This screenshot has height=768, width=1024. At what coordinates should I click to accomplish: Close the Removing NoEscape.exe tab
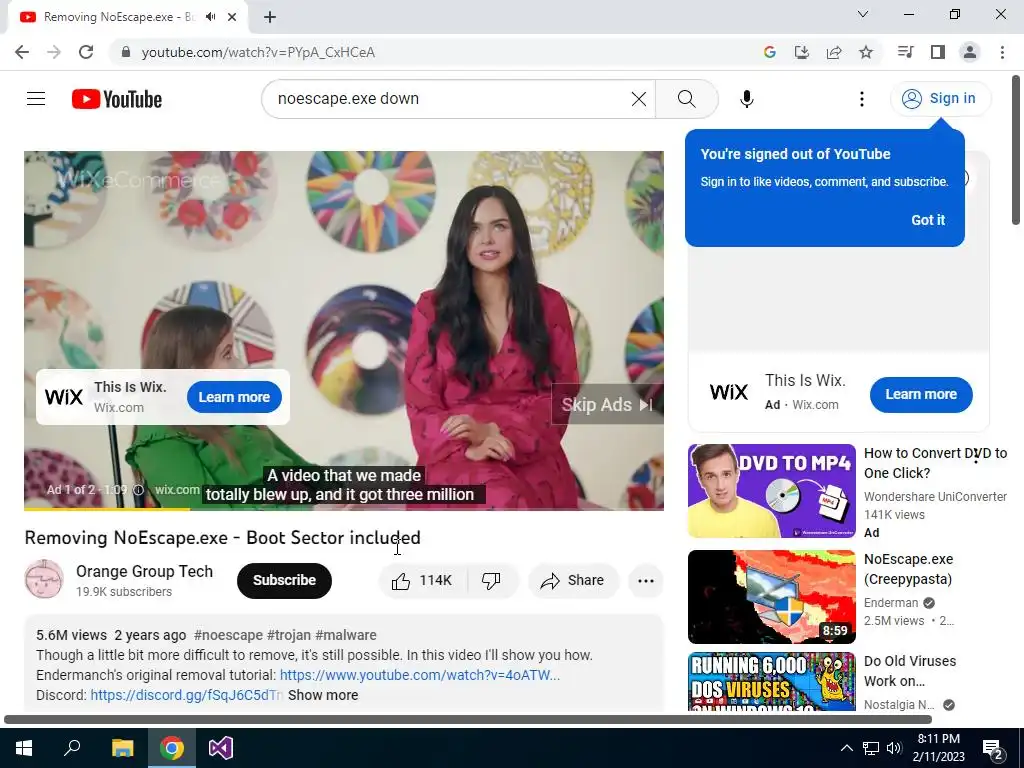[232, 17]
